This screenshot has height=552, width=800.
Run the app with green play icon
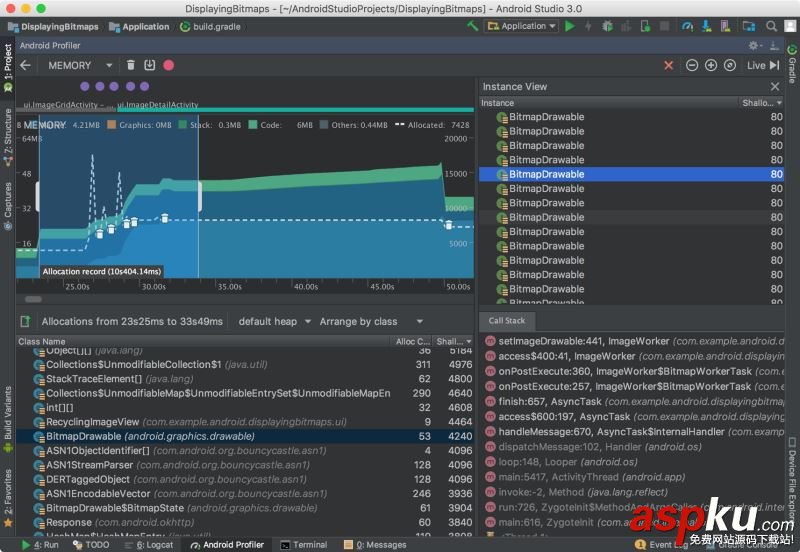[x=570, y=26]
